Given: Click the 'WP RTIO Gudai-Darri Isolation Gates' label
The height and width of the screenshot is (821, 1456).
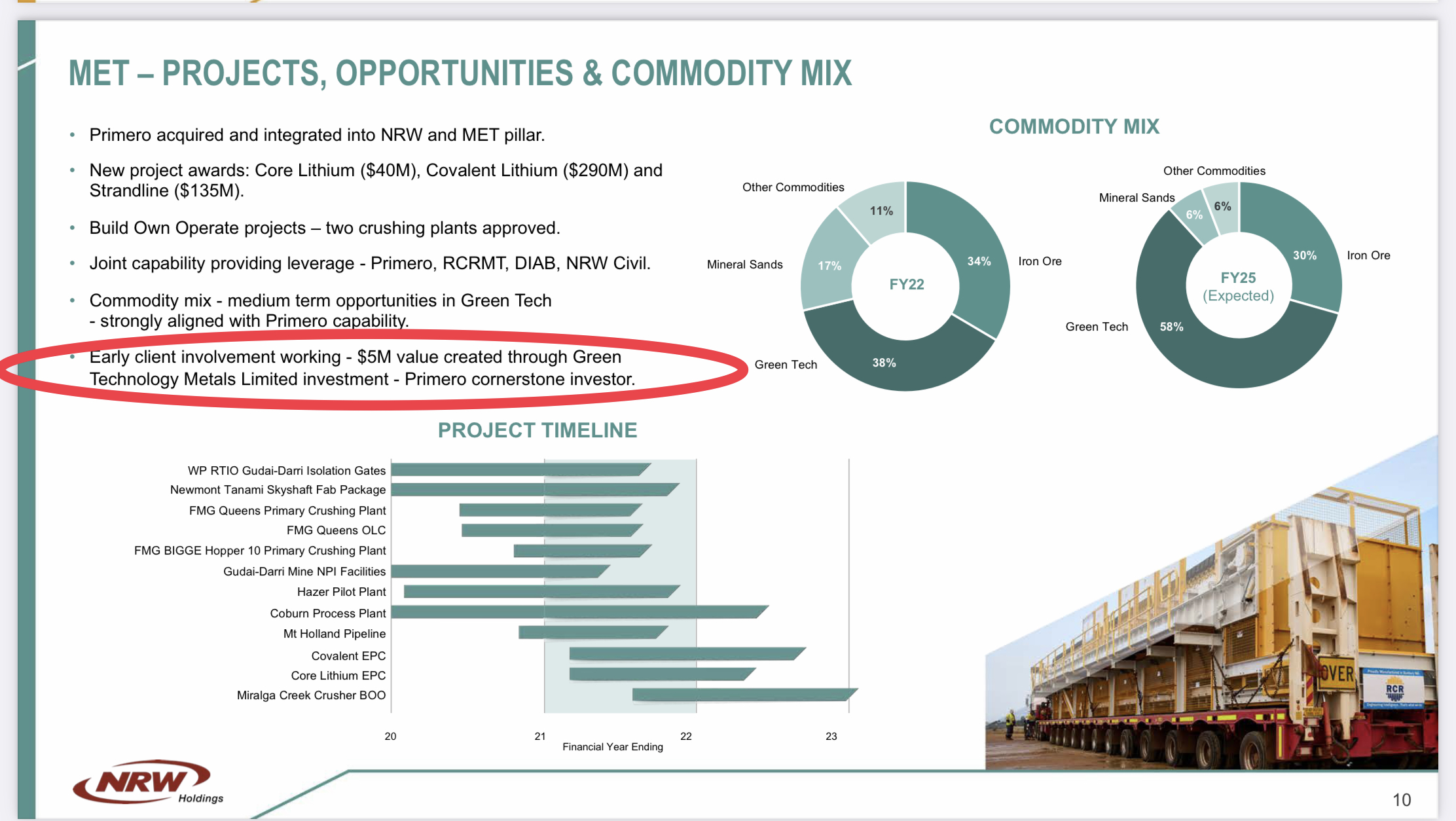Looking at the screenshot, I should [x=287, y=471].
